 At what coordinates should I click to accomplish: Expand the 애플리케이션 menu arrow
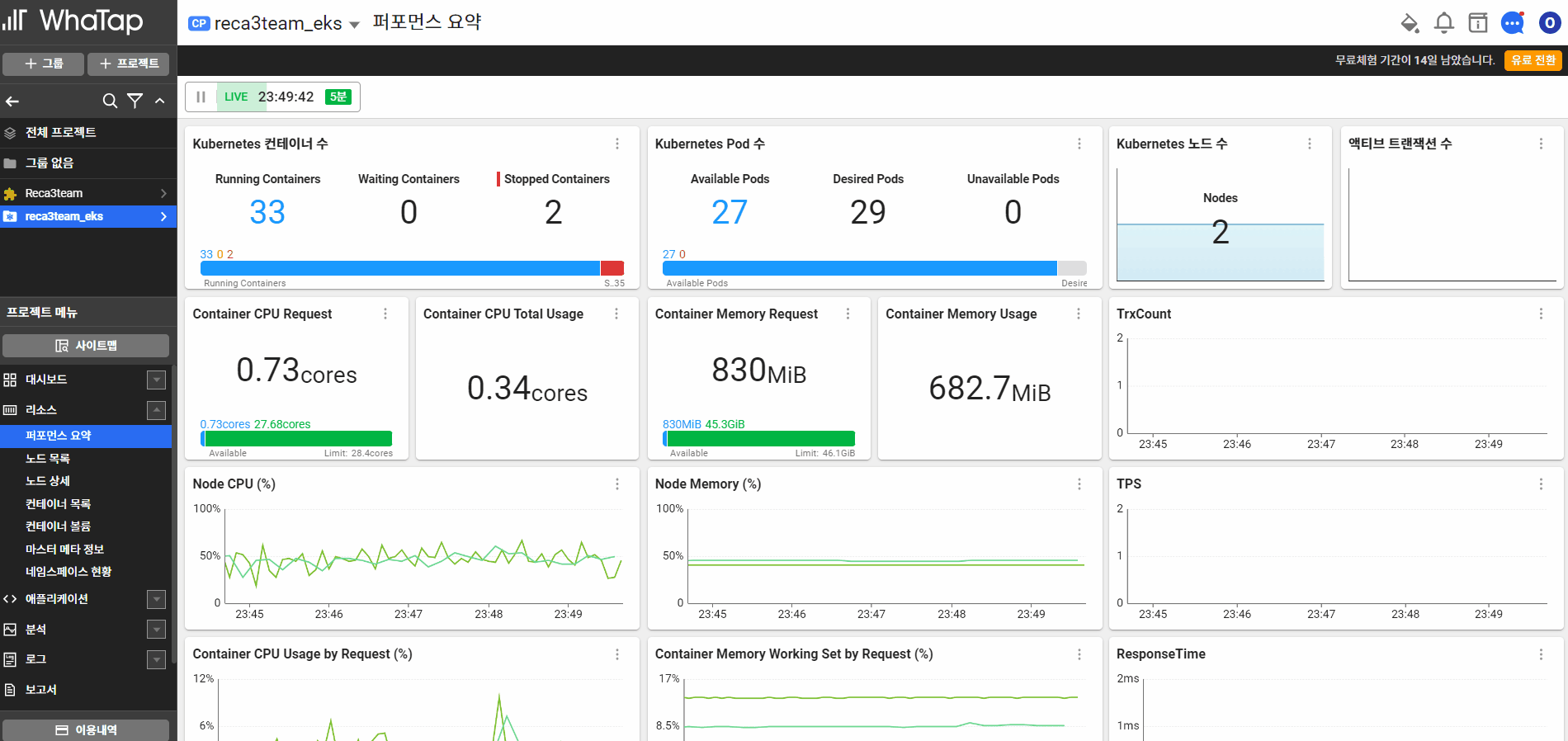[156, 599]
